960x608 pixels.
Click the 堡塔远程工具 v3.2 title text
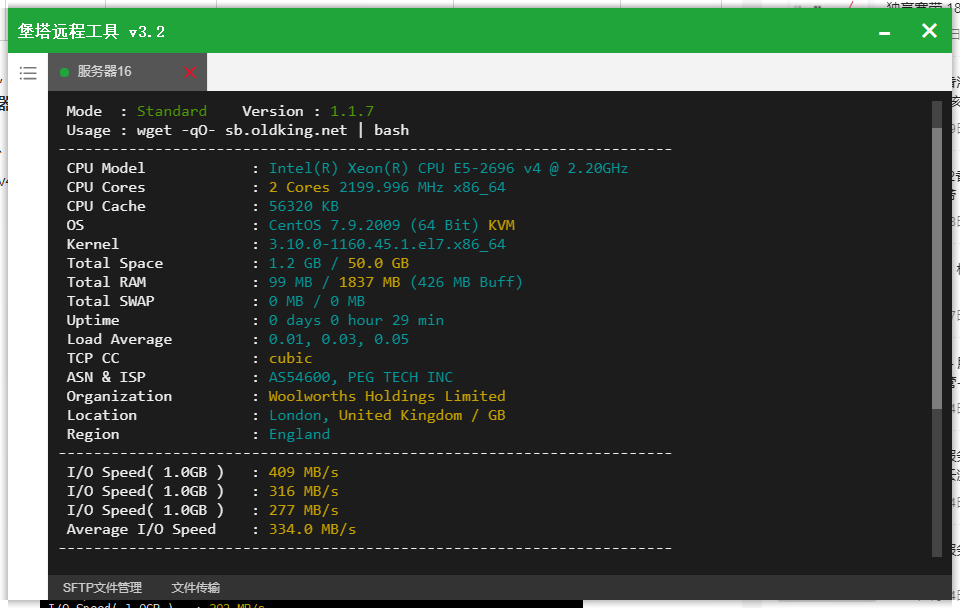tap(92, 31)
